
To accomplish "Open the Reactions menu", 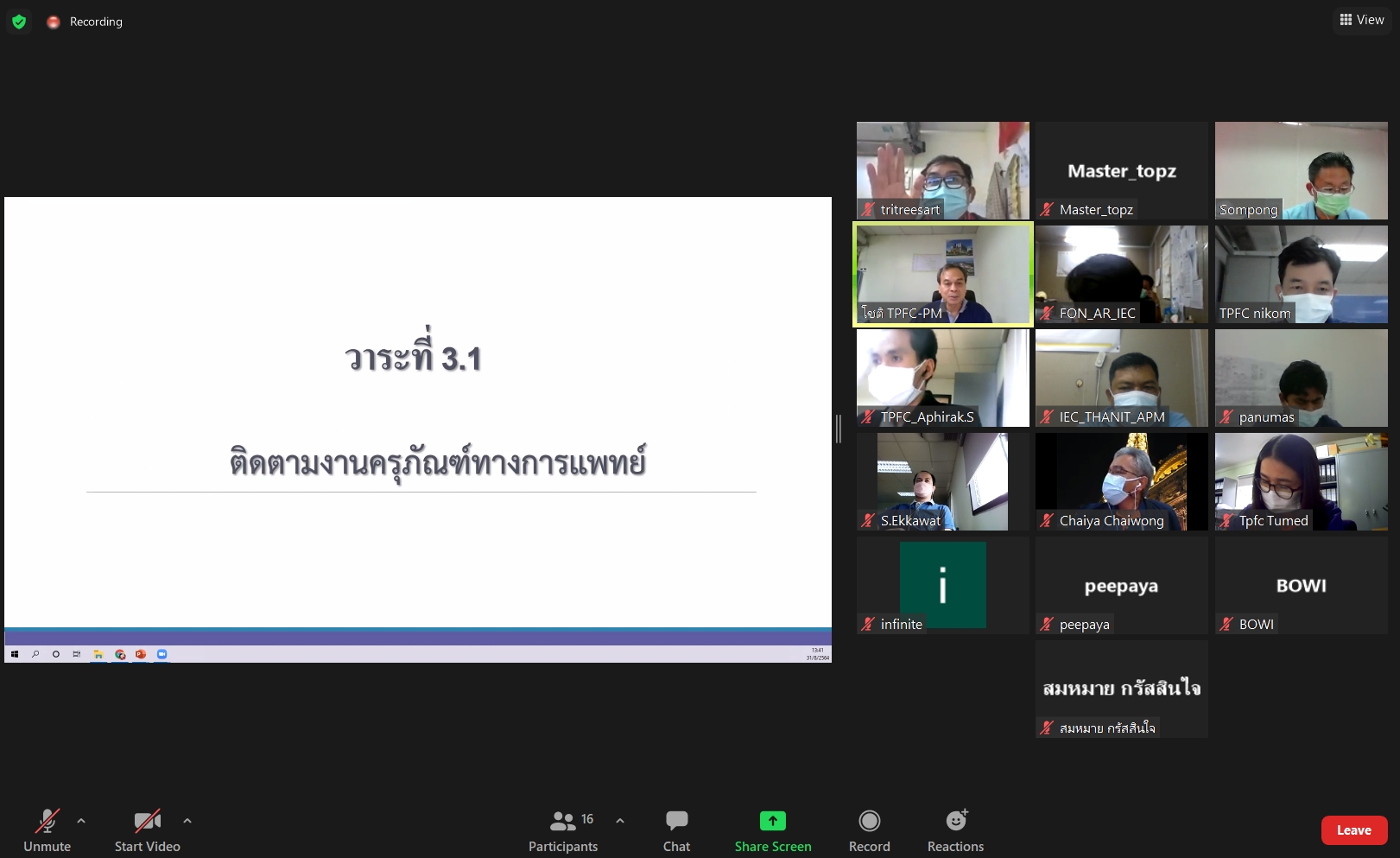I will point(955,831).
